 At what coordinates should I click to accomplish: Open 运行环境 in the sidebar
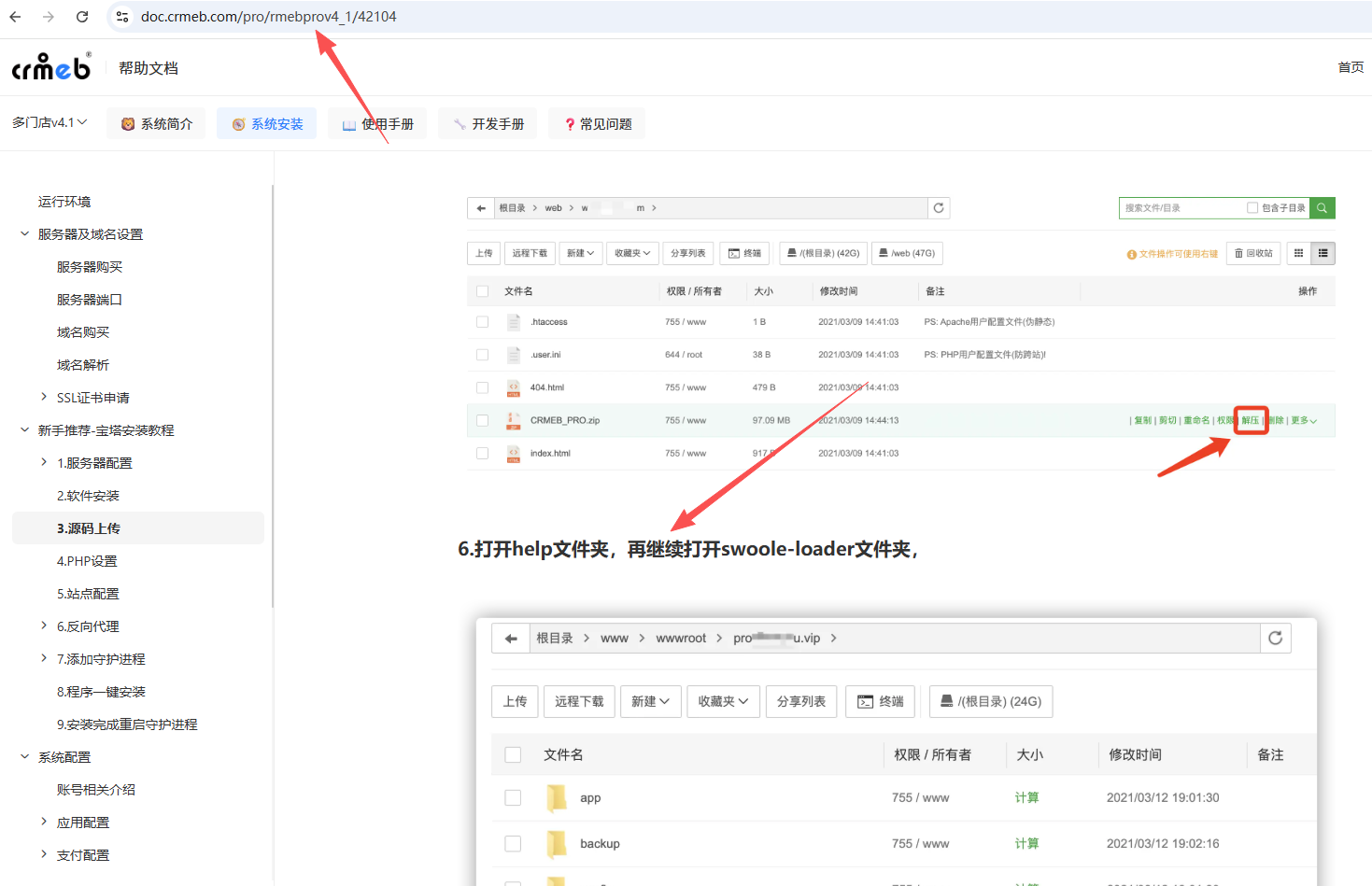click(x=64, y=202)
